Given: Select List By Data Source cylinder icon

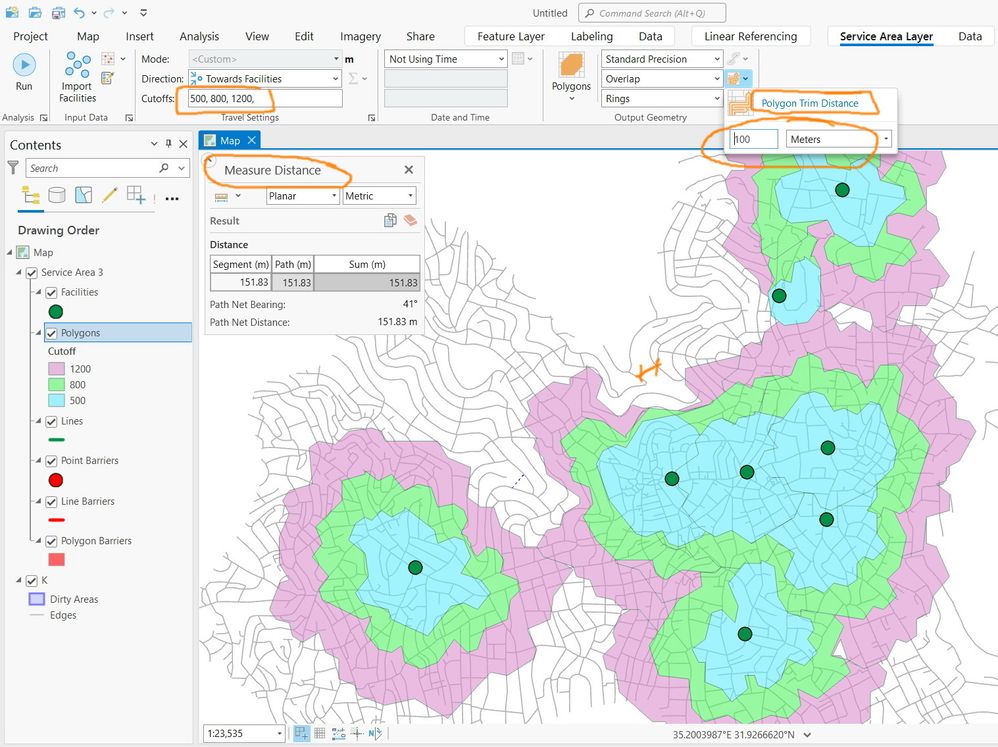Looking at the screenshot, I should 57,195.
